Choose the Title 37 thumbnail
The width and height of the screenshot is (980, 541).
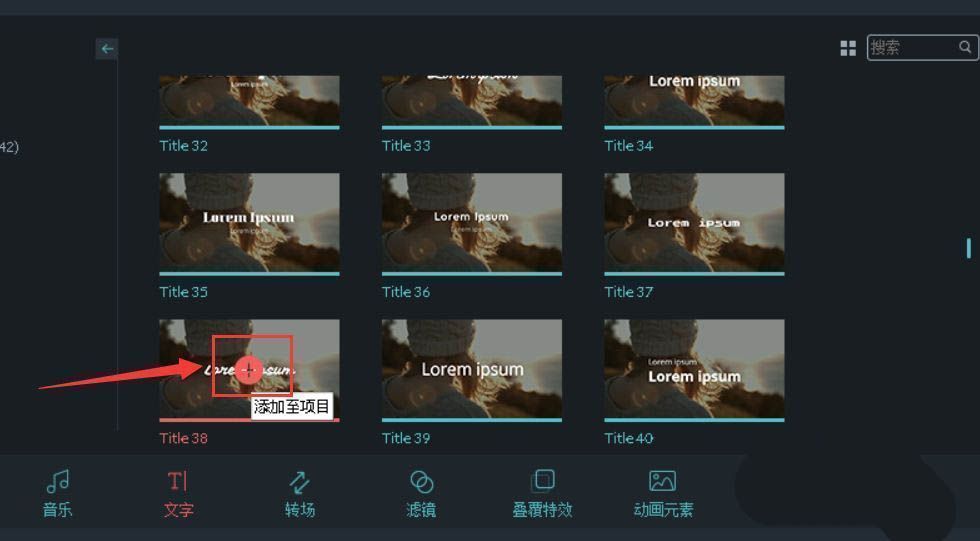pos(694,222)
